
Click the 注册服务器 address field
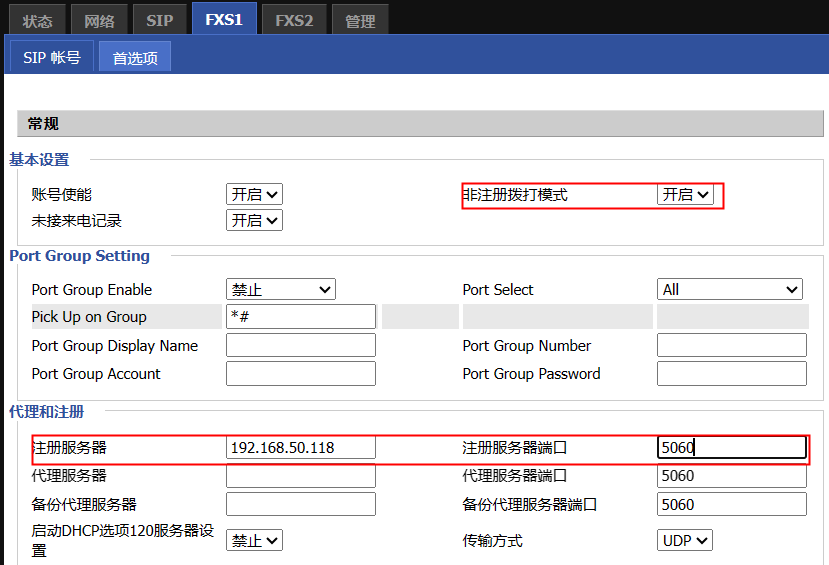pyautogui.click(x=301, y=447)
